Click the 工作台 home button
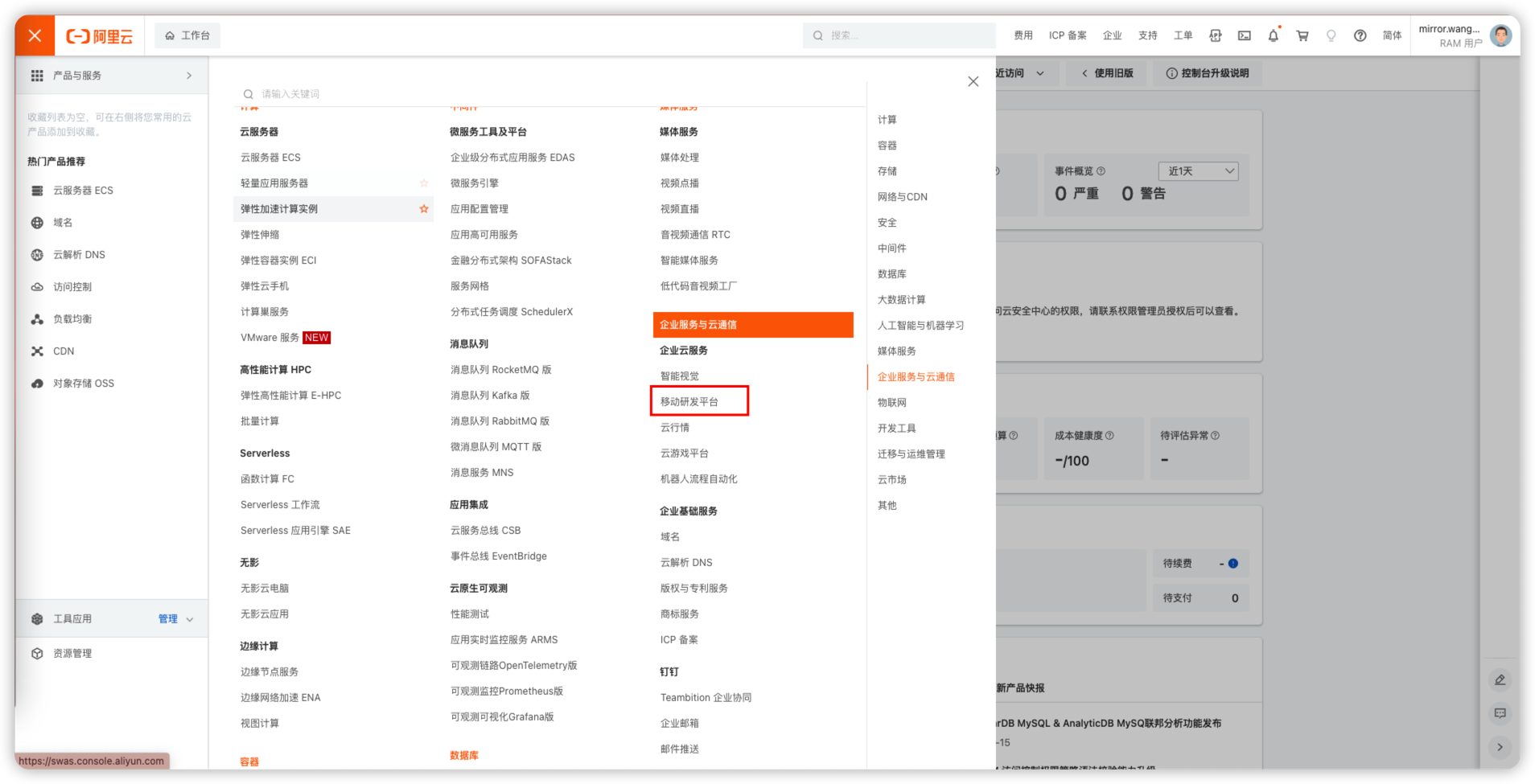 pyautogui.click(x=187, y=35)
